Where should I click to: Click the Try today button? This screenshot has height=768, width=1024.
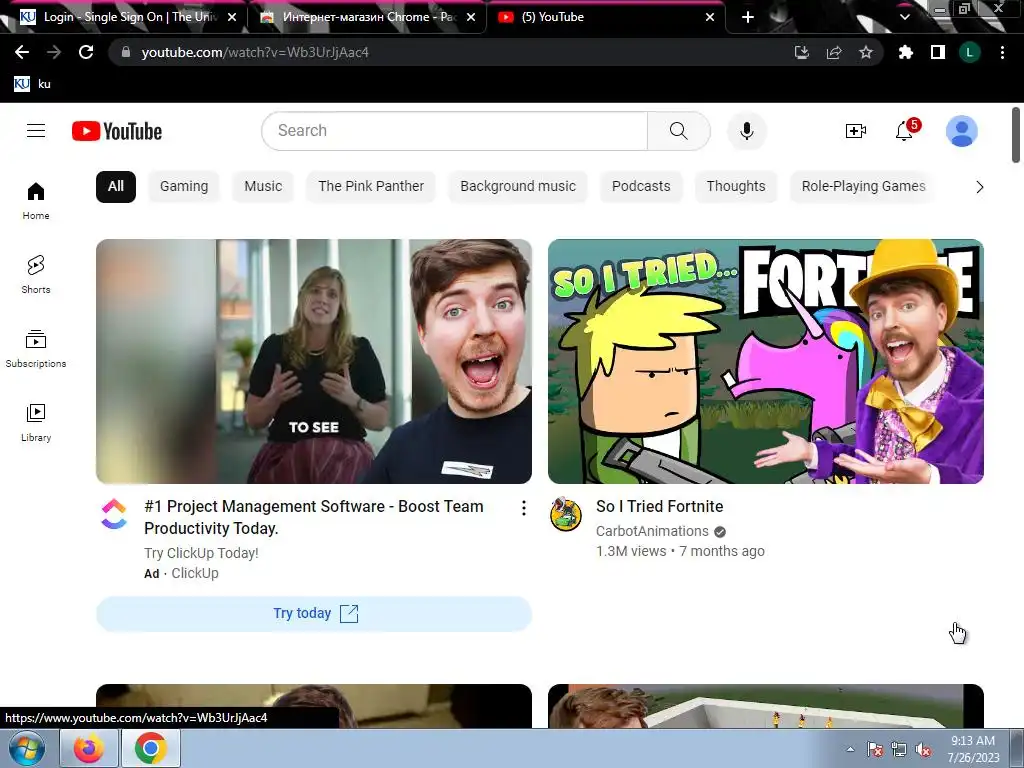[314, 614]
